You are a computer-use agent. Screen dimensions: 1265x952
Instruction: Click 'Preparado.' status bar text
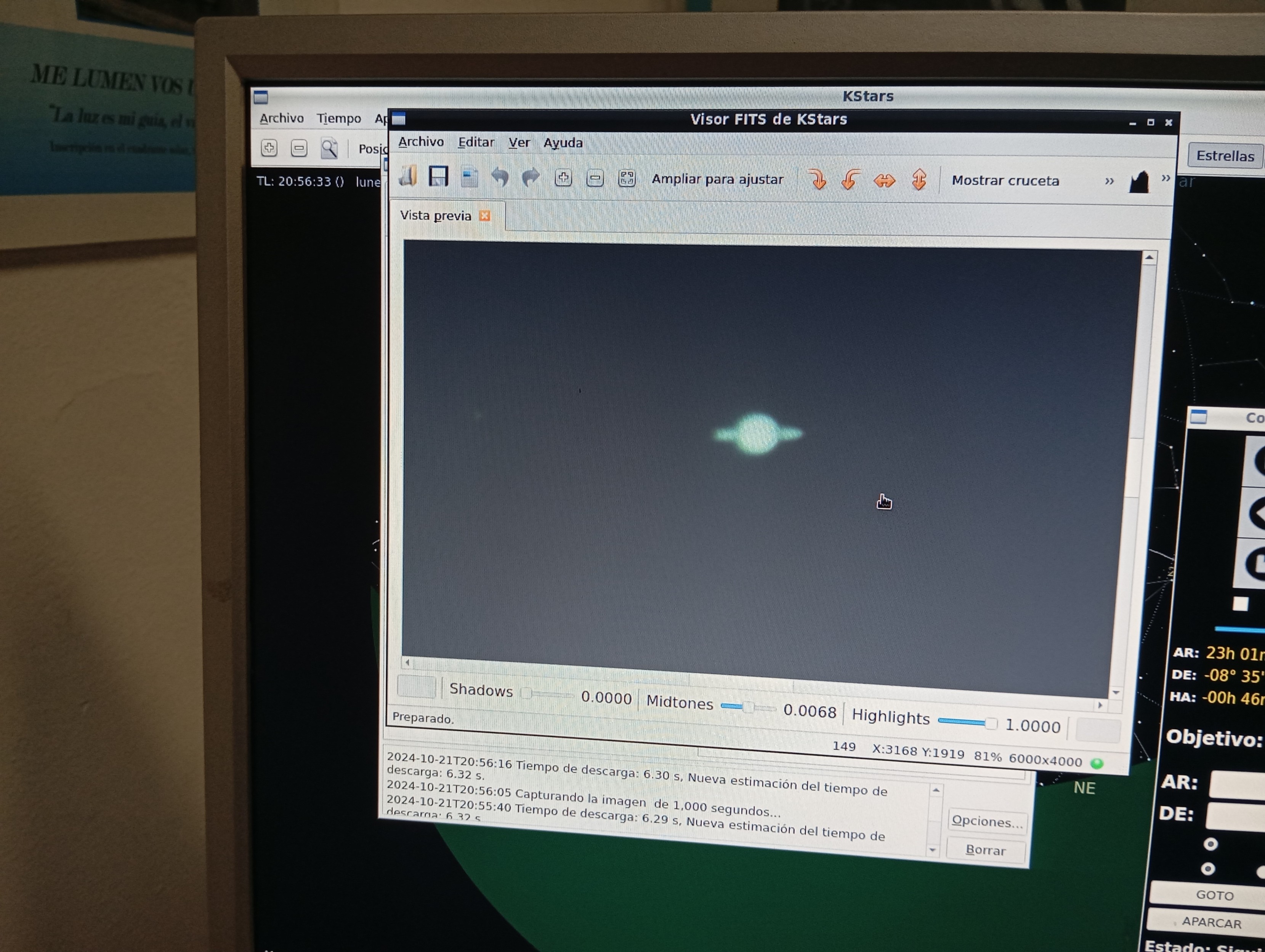[x=423, y=718]
